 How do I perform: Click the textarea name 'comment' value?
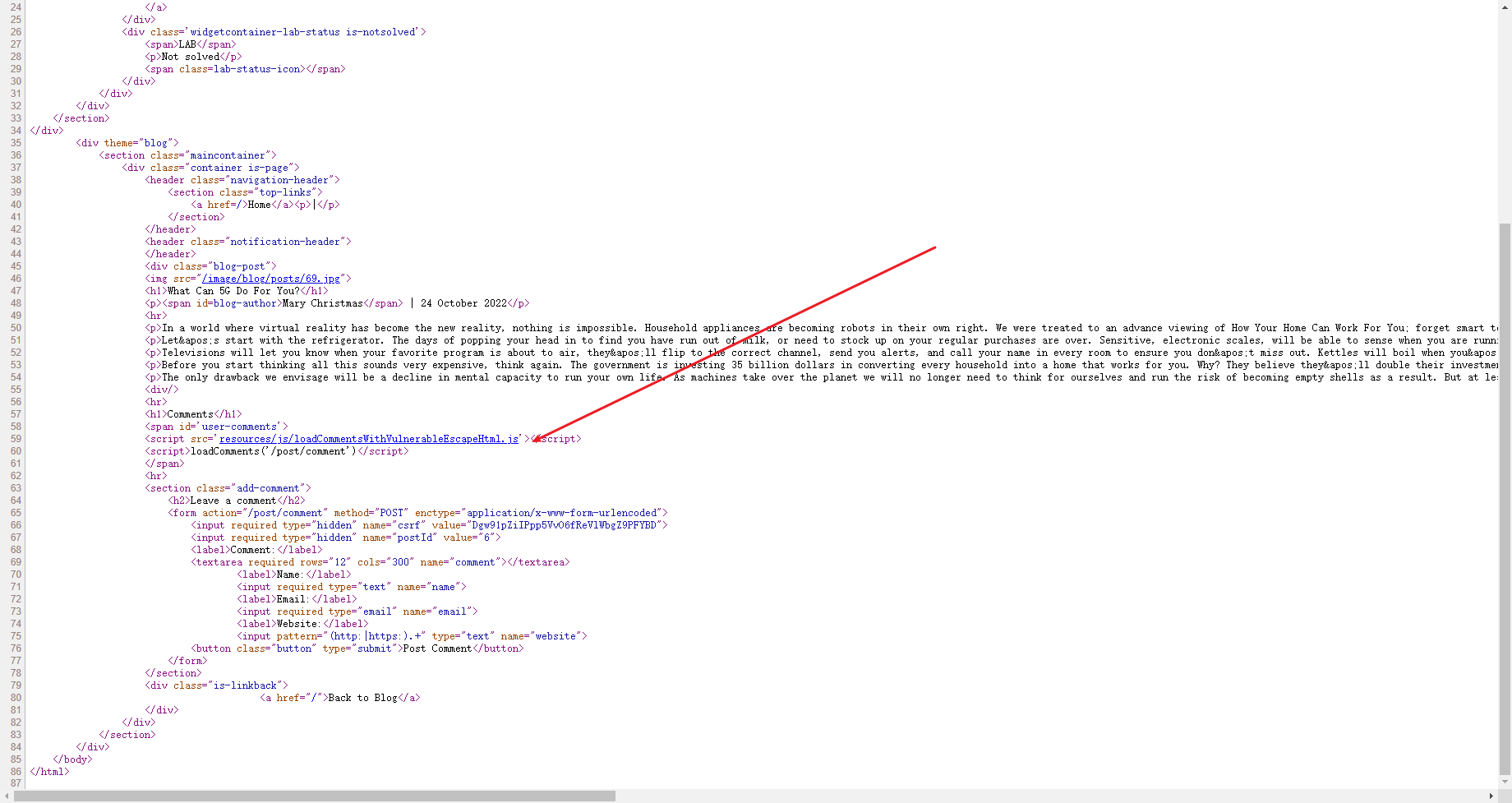click(x=475, y=562)
